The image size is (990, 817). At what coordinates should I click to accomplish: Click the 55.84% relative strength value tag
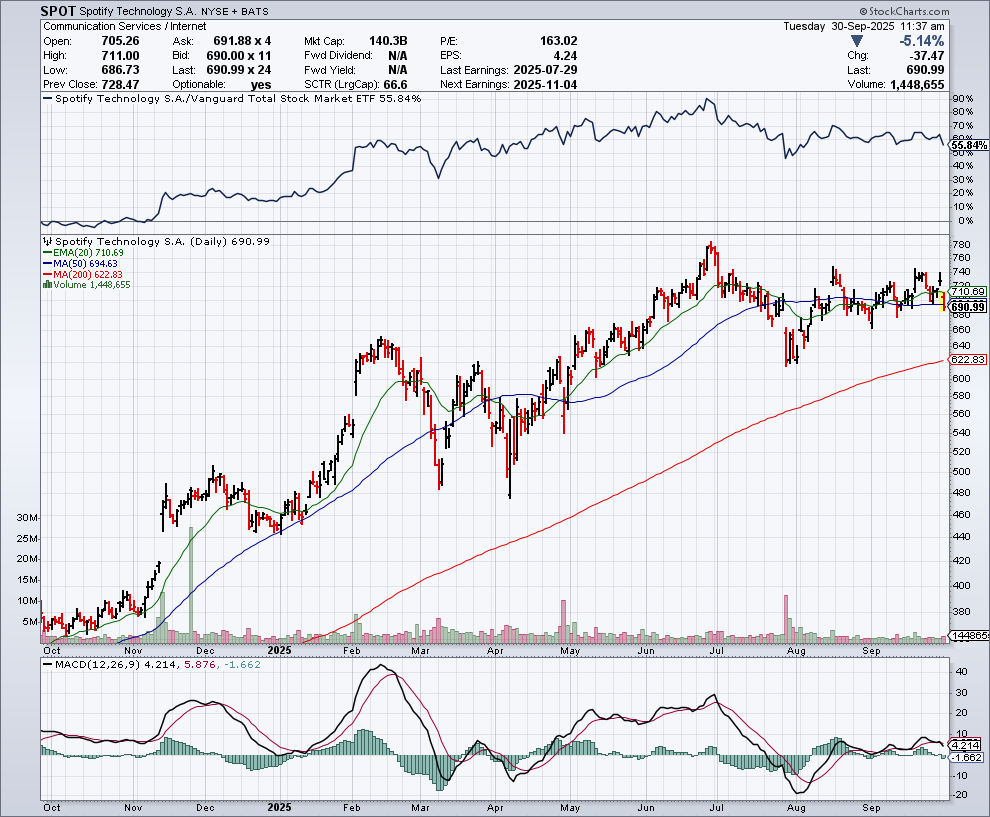click(969, 145)
